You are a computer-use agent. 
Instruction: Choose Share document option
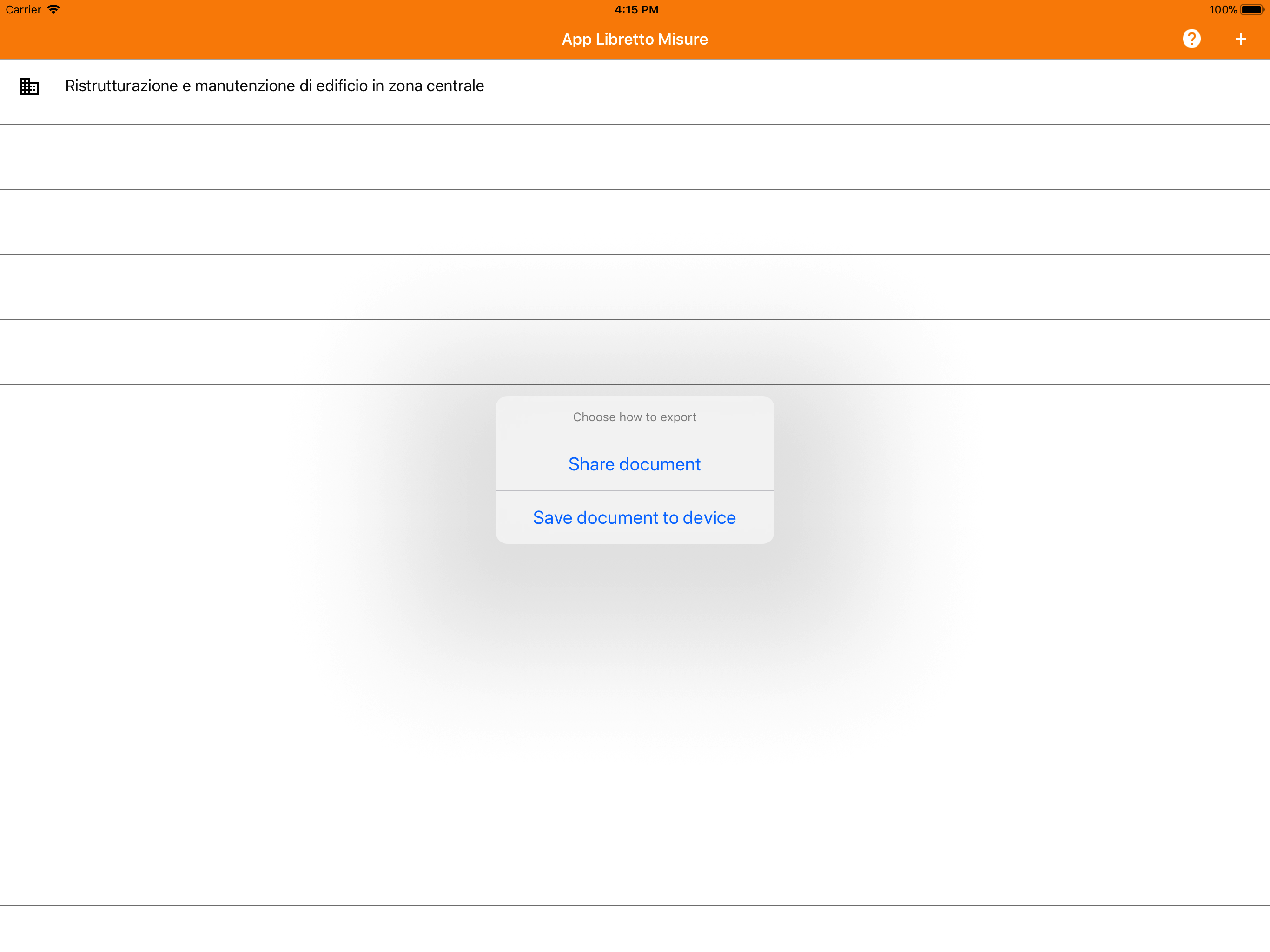coord(635,464)
